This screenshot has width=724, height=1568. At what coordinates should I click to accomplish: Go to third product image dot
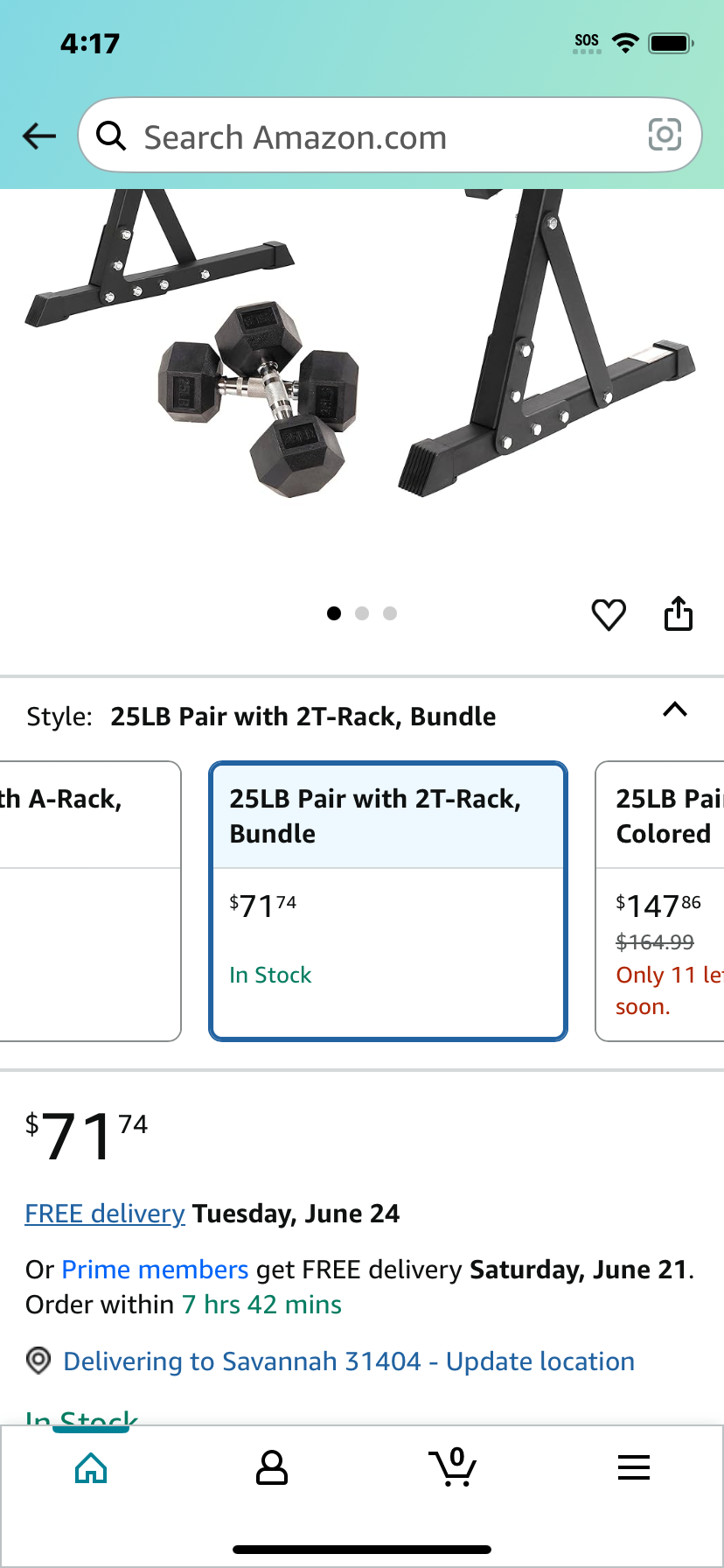(x=390, y=613)
